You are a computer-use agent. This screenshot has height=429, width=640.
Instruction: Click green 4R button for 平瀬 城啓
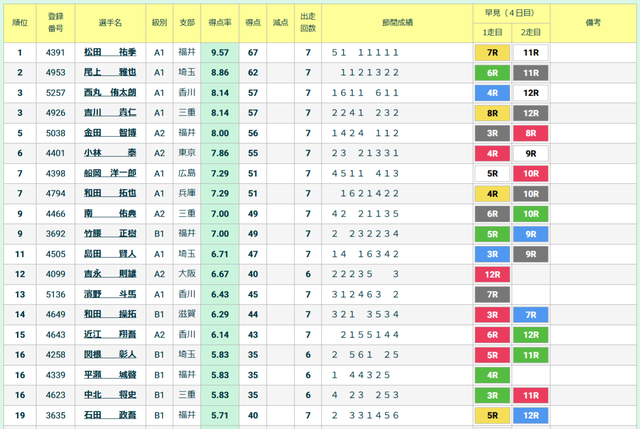click(x=492, y=375)
